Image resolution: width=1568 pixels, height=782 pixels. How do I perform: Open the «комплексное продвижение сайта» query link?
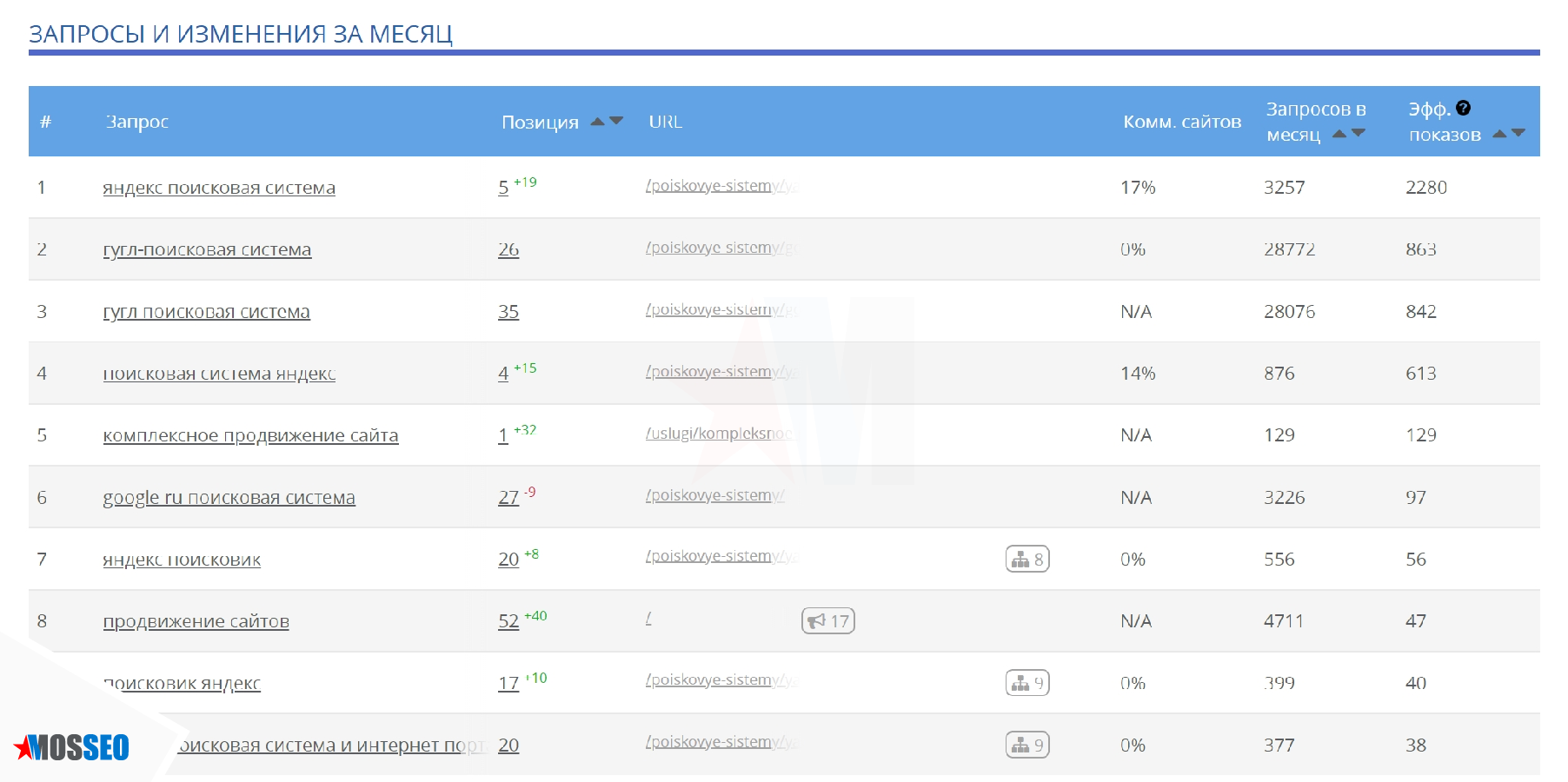tap(251, 435)
